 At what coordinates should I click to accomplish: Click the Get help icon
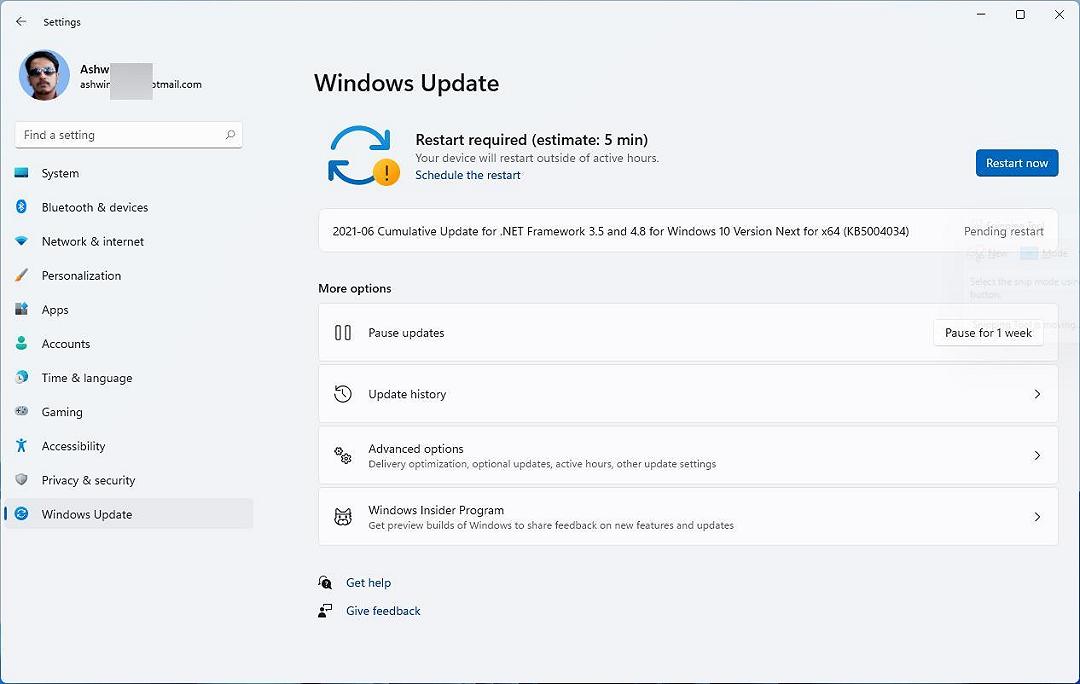(325, 583)
